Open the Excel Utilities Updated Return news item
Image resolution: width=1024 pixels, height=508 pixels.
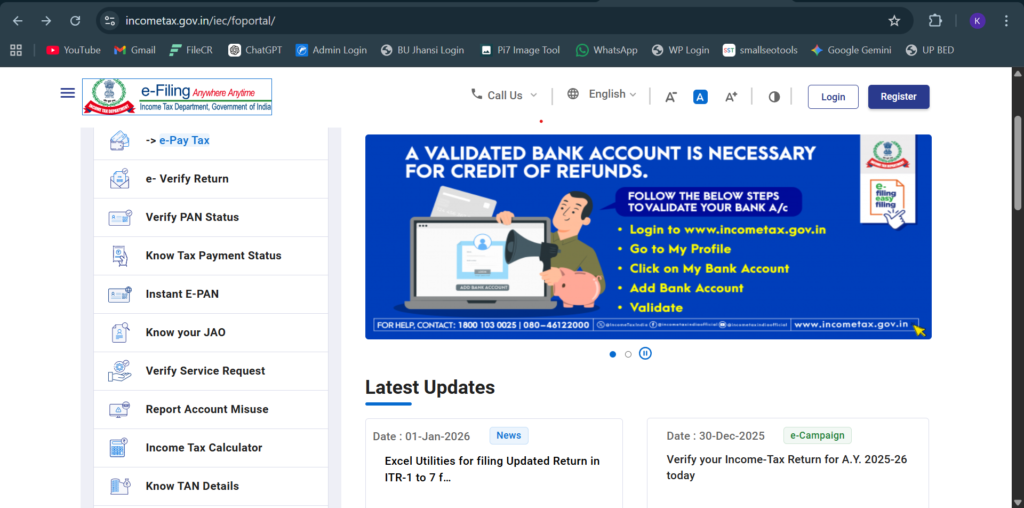[x=492, y=469]
